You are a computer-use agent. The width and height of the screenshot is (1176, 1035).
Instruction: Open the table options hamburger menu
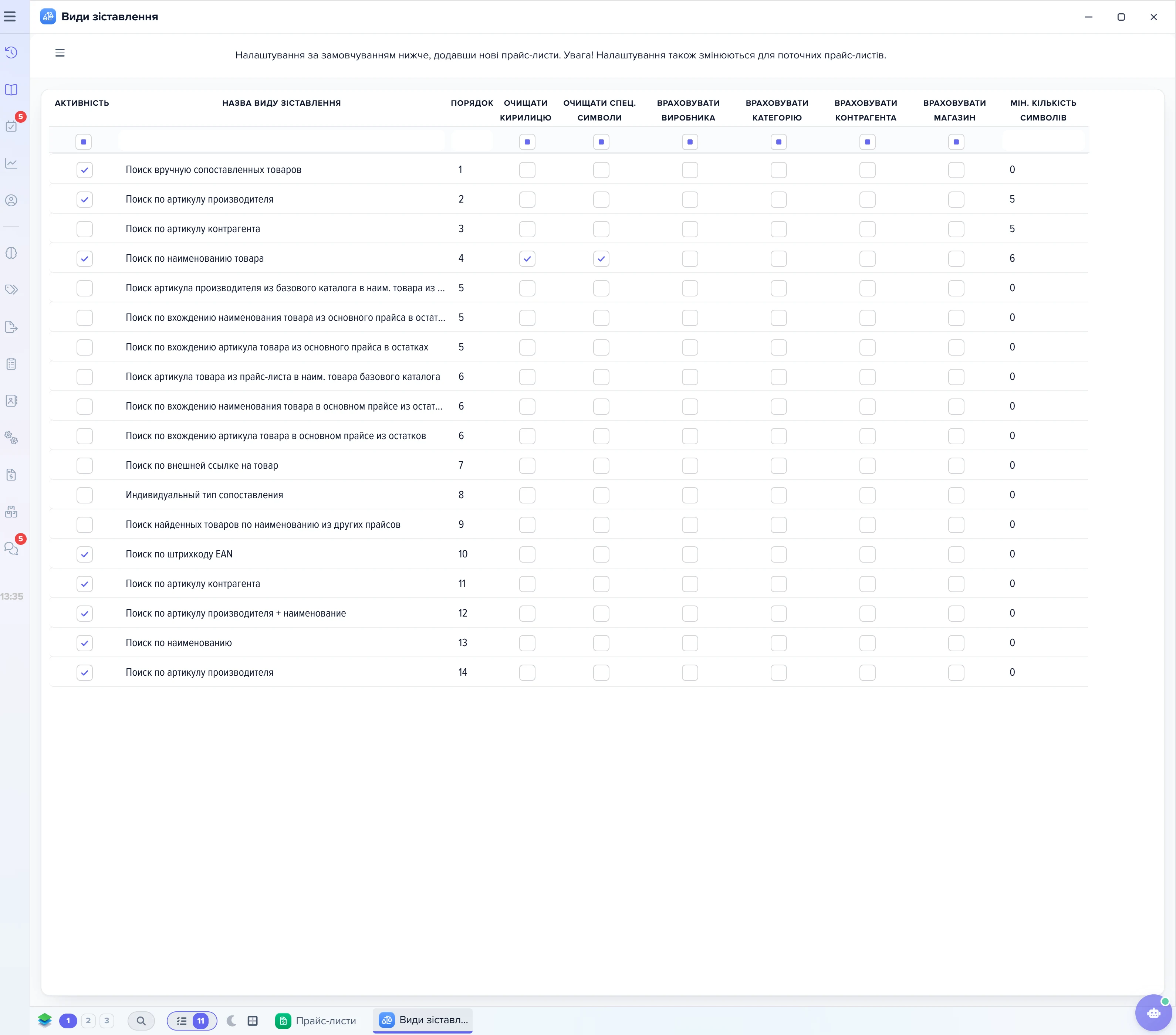(x=60, y=53)
